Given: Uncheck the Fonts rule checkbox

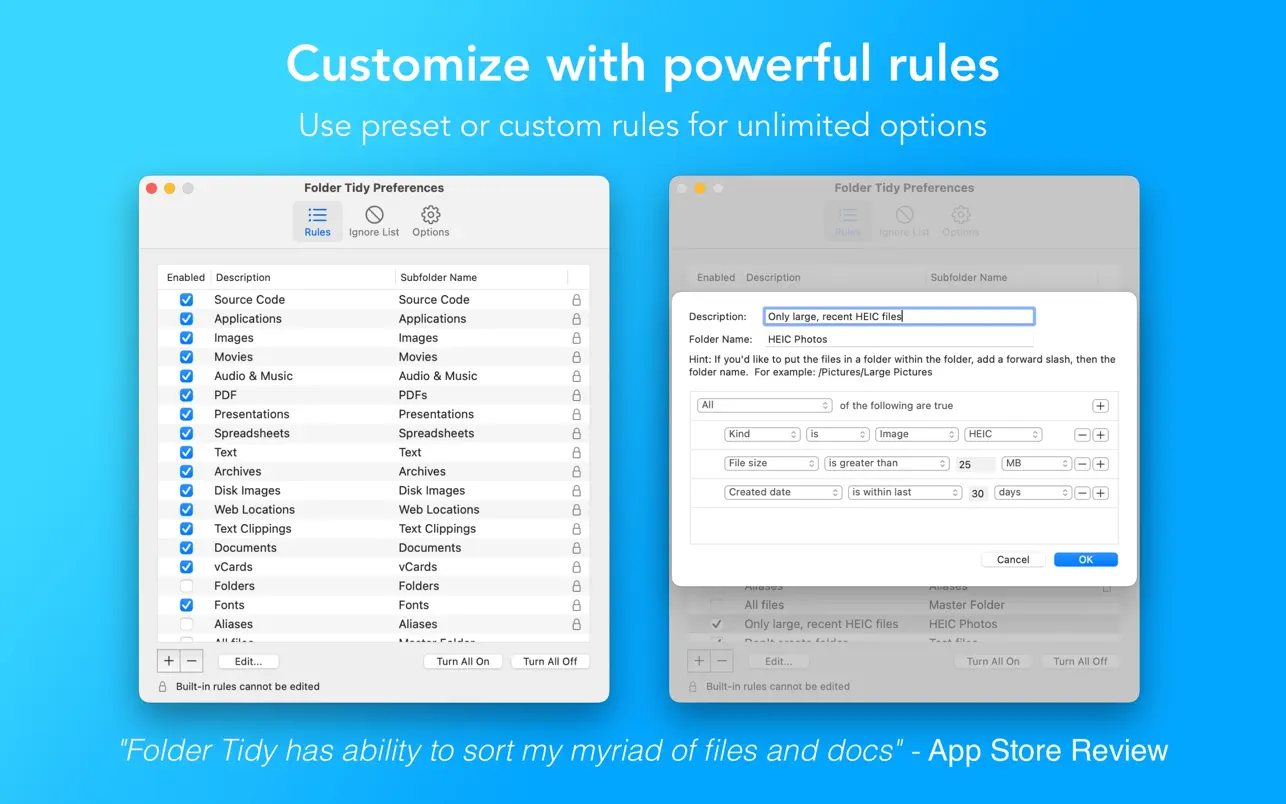Looking at the screenshot, I should 186,605.
